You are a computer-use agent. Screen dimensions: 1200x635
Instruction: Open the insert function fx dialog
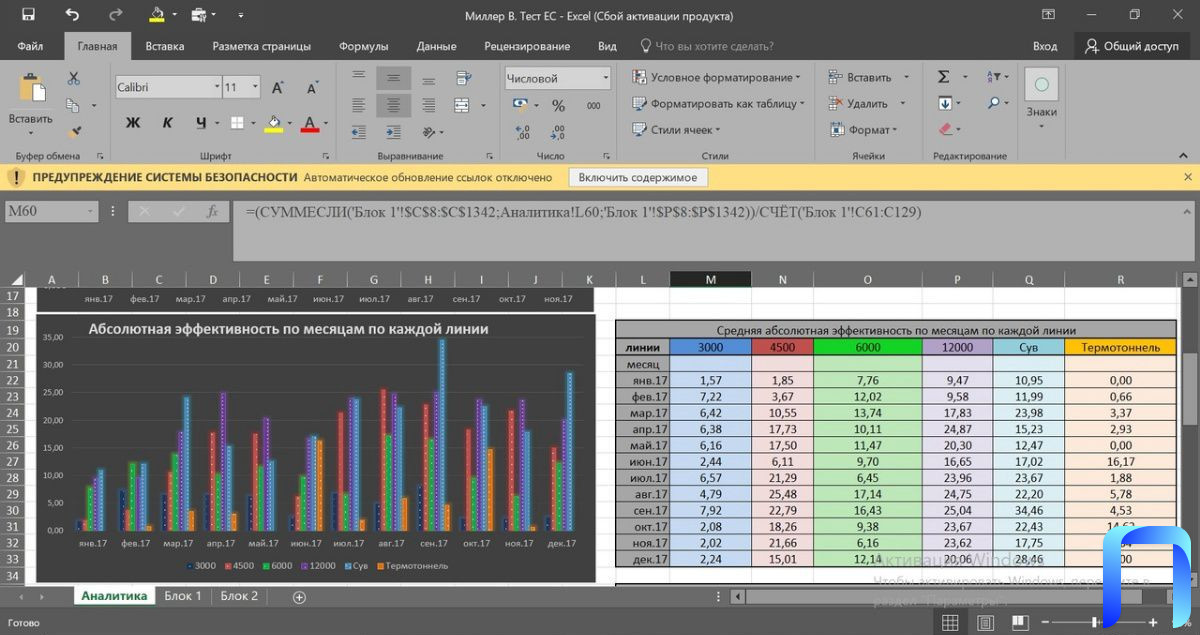point(212,211)
